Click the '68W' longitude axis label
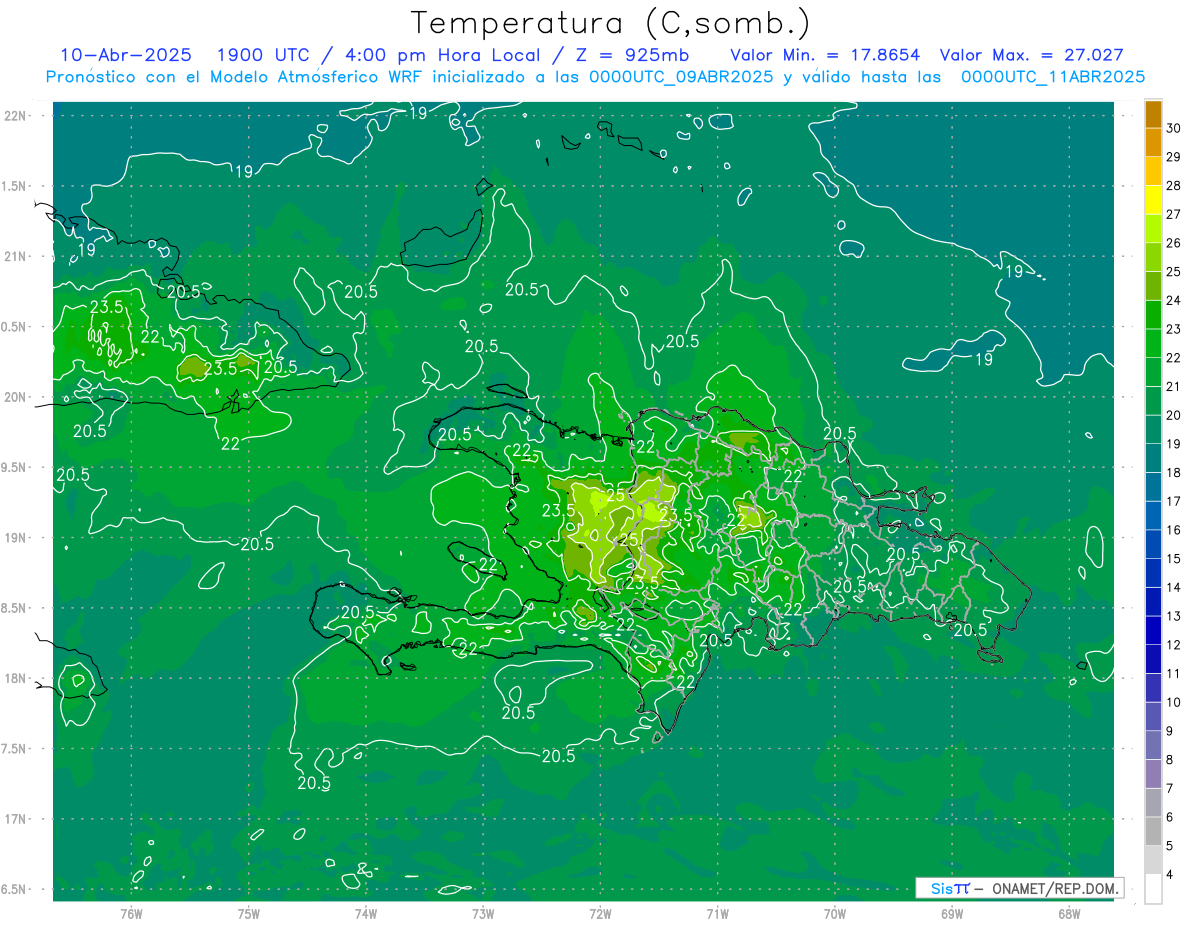 click(1069, 914)
